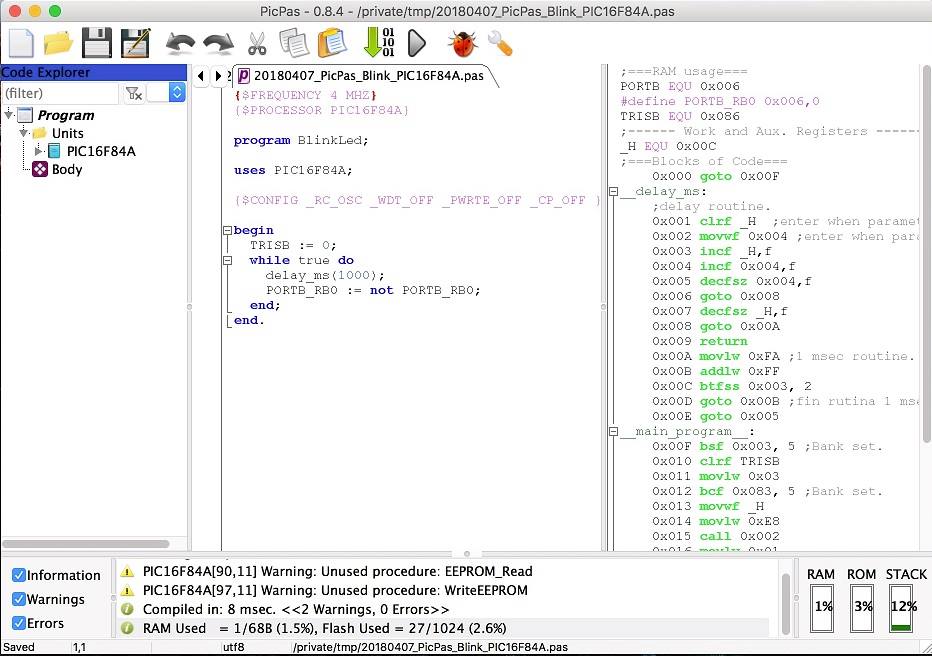Select the Units label in Code Explorer

point(67,133)
